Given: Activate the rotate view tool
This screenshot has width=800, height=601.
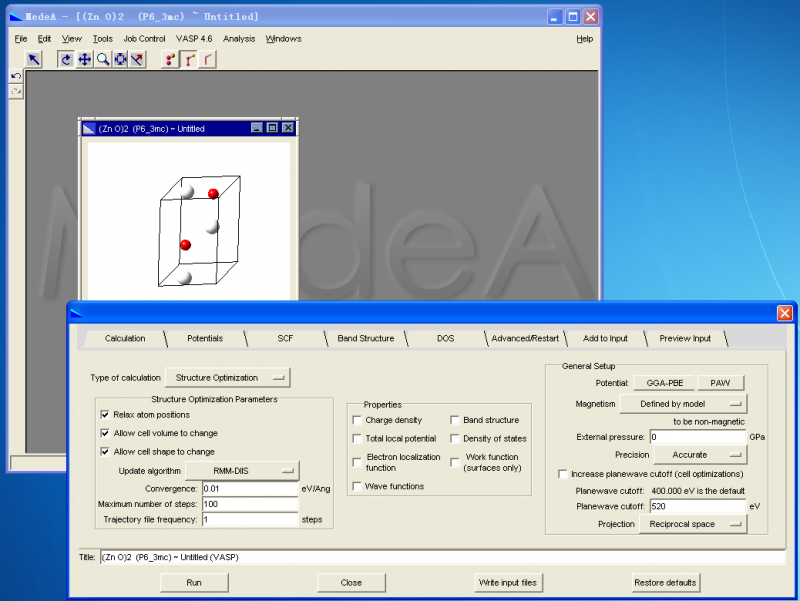Looking at the screenshot, I should 66,59.
